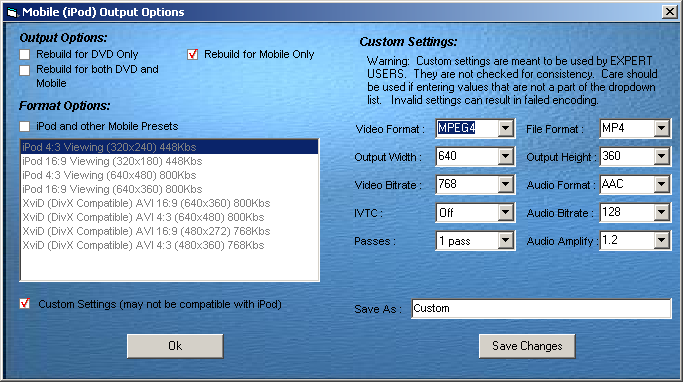This screenshot has height=382, width=683.
Task: Click the Ok button
Action: (175, 346)
